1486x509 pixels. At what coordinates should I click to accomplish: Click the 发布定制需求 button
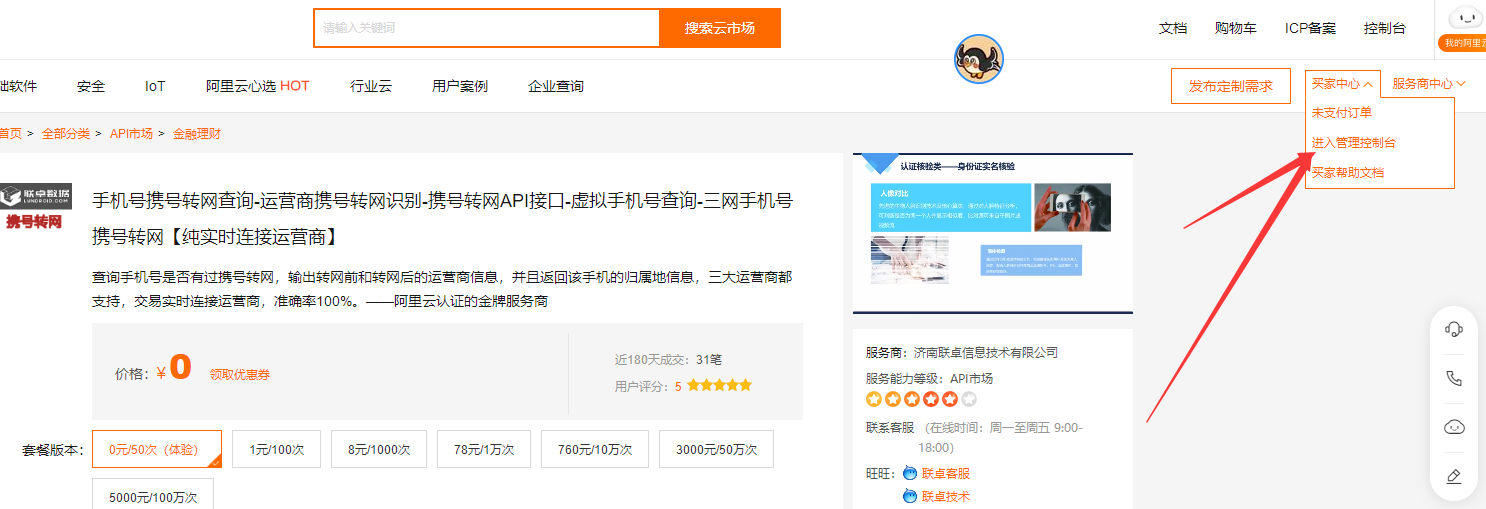[x=1231, y=86]
